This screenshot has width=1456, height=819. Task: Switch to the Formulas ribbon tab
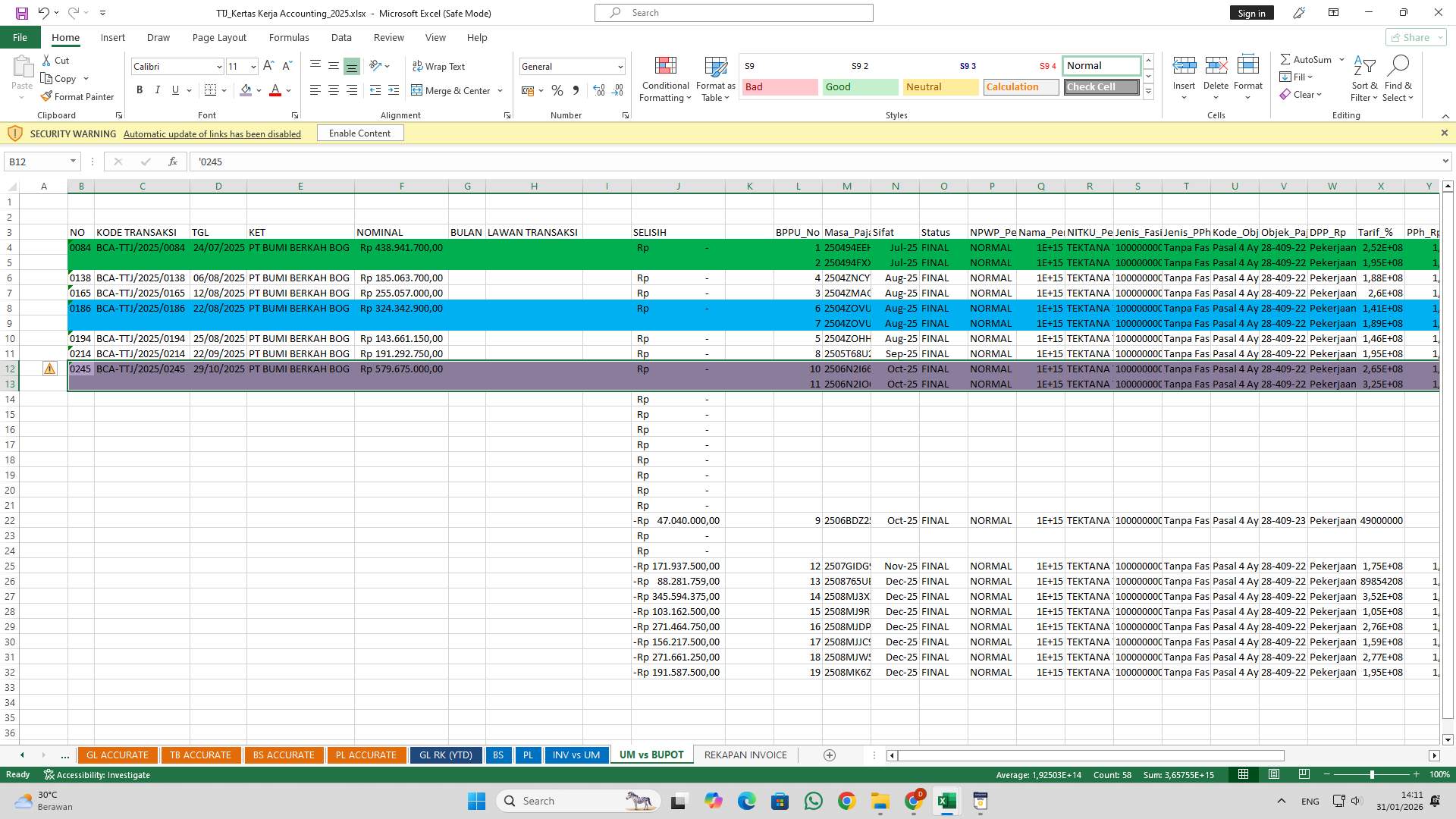click(x=289, y=37)
